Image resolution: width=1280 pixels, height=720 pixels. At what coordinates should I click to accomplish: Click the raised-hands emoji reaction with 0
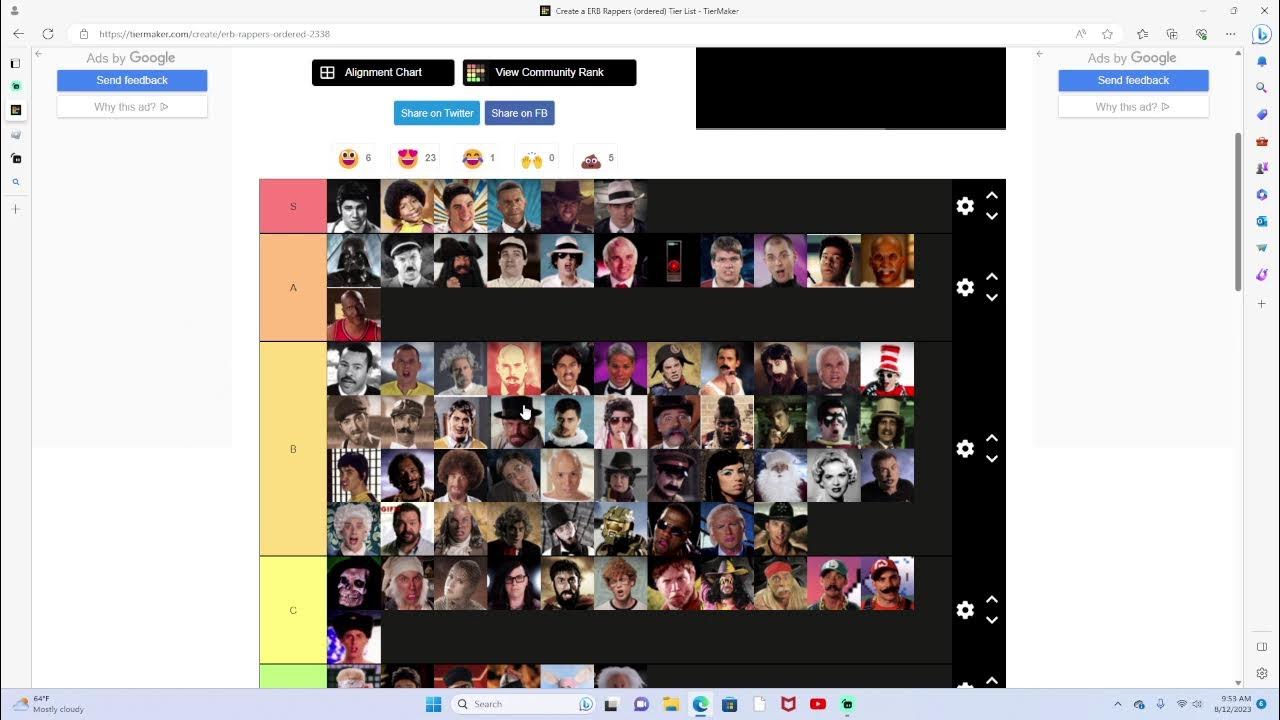(x=532, y=158)
